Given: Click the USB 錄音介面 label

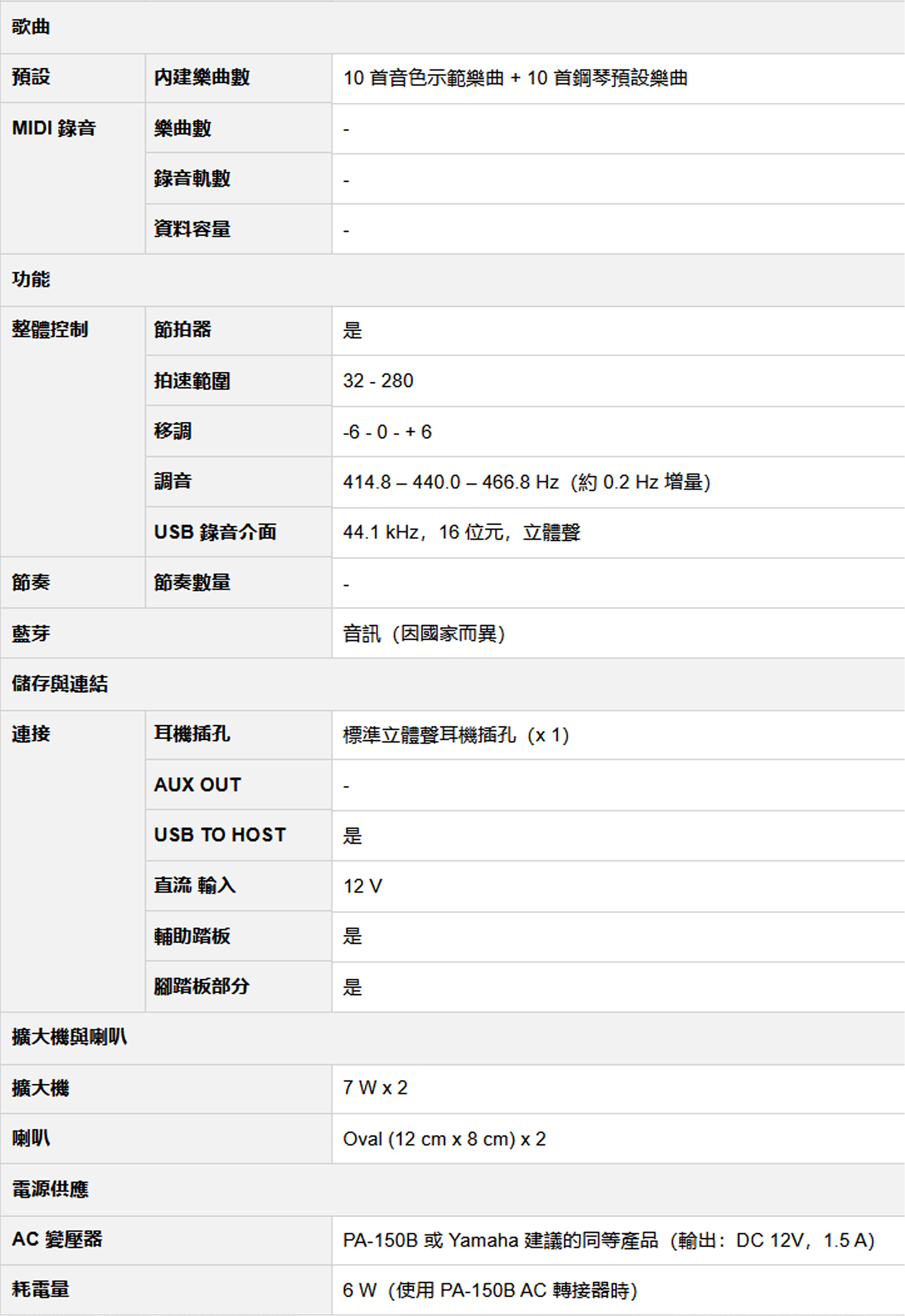Looking at the screenshot, I should [x=215, y=531].
